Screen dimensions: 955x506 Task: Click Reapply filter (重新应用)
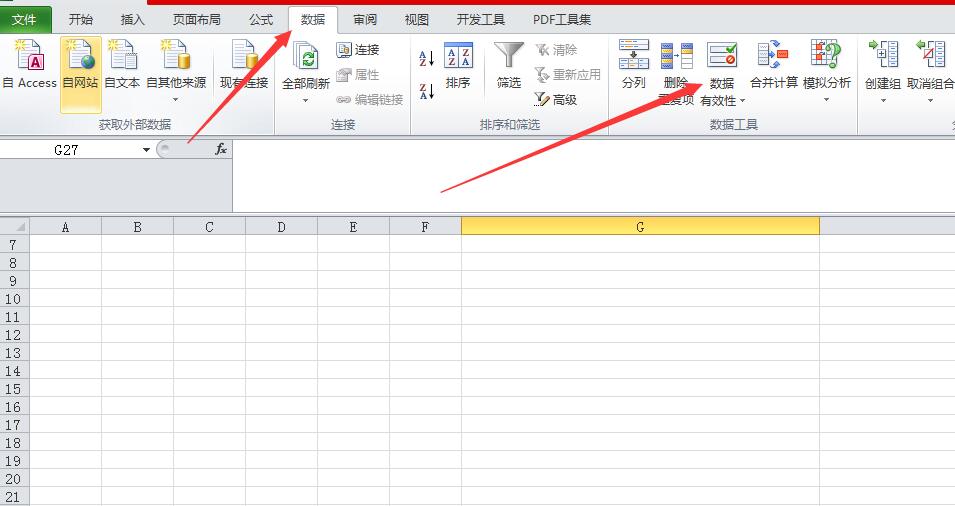[x=568, y=74]
